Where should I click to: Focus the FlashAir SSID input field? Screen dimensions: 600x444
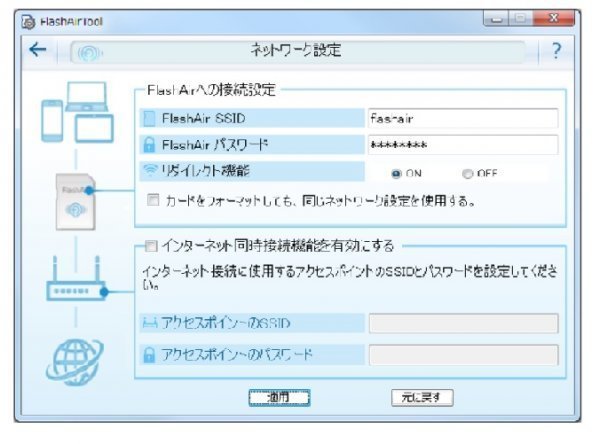point(463,118)
